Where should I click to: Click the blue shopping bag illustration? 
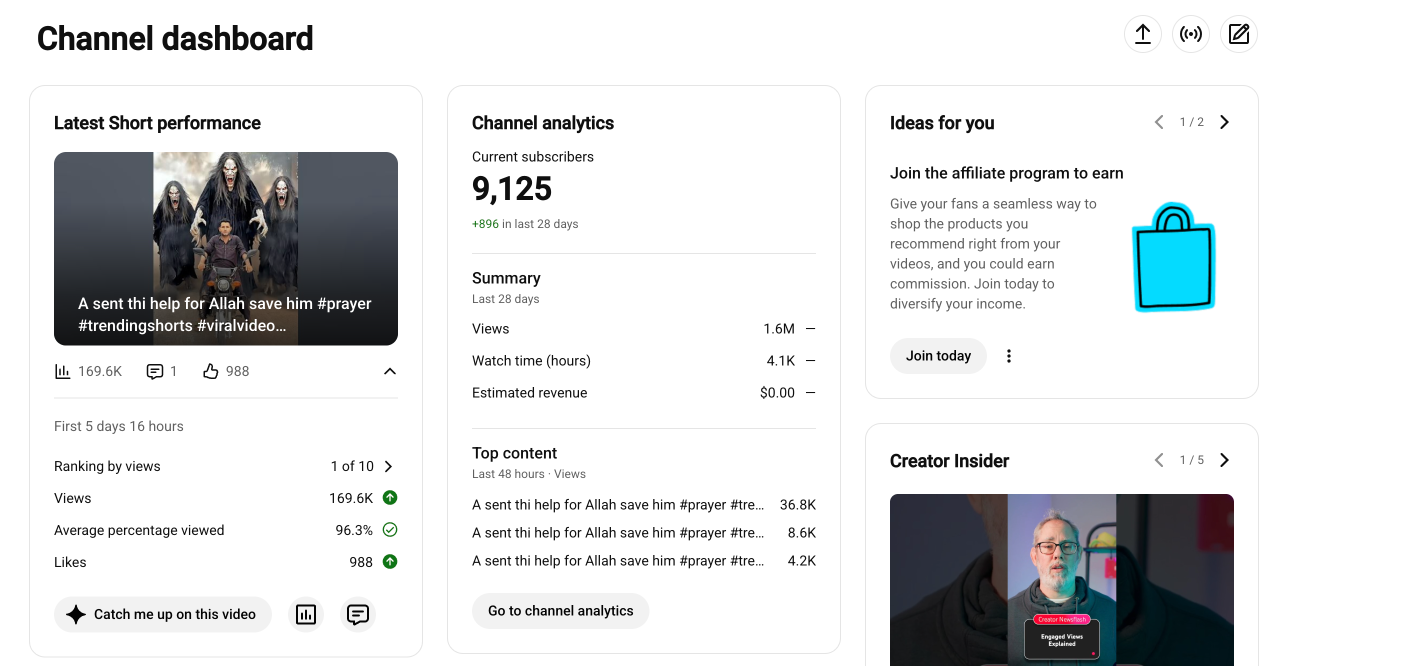click(x=1173, y=257)
